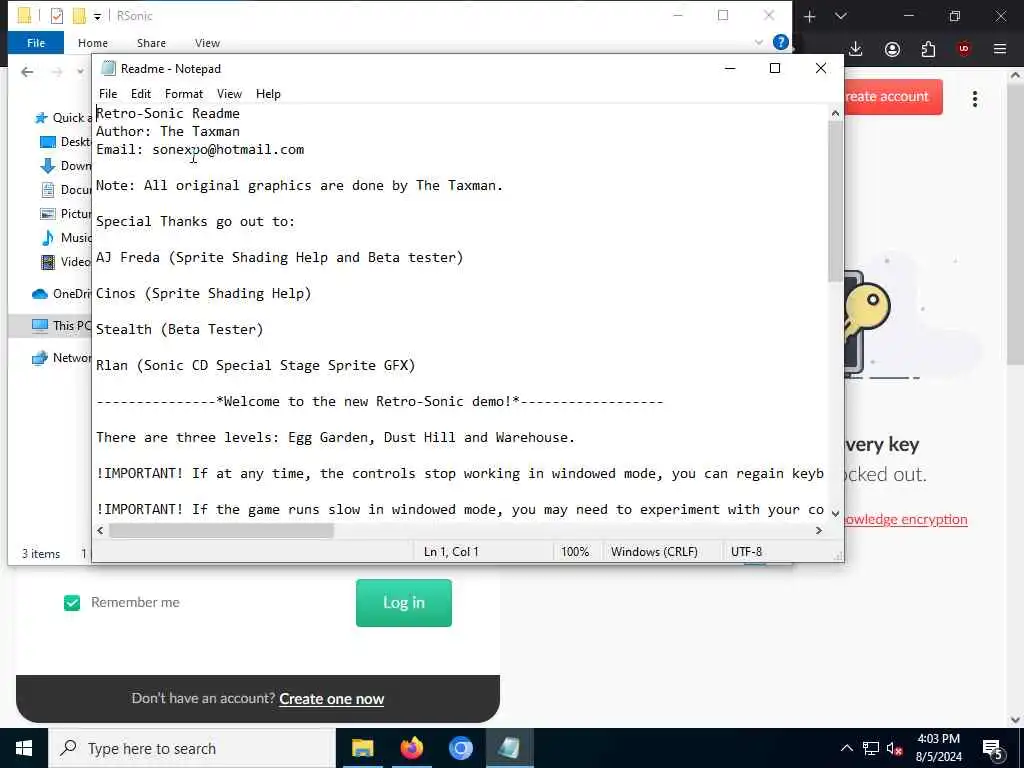Image resolution: width=1024 pixels, height=768 pixels.
Task: Open recent locations dropdown in File Explorer
Action: pyautogui.click(x=80, y=72)
